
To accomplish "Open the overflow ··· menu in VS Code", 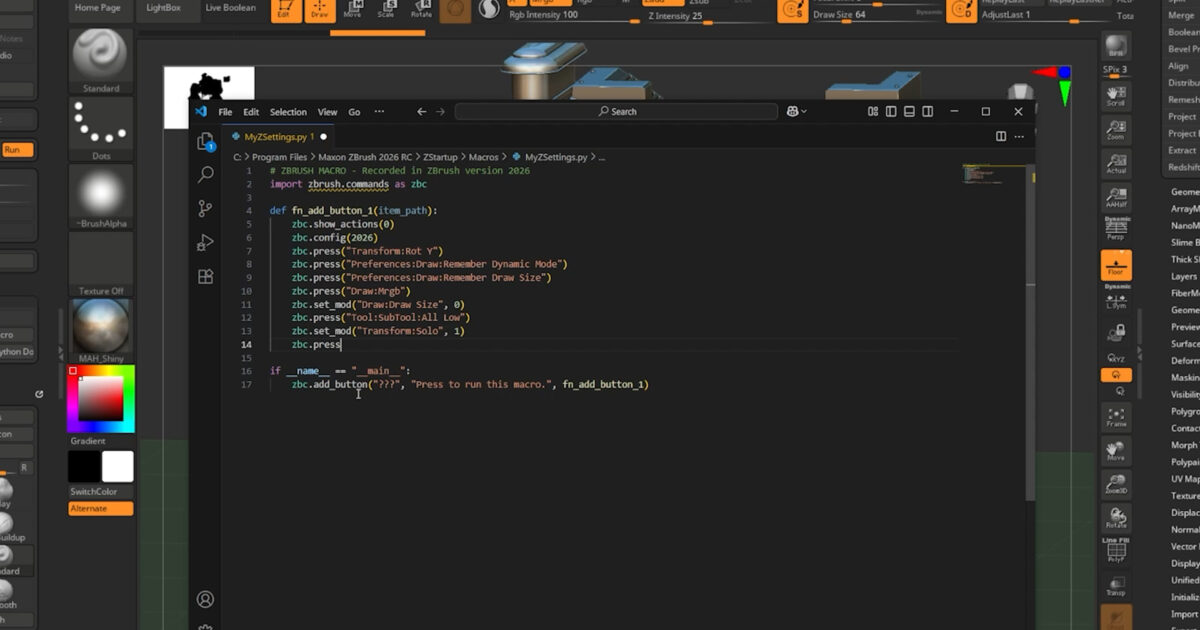I will coord(379,111).
